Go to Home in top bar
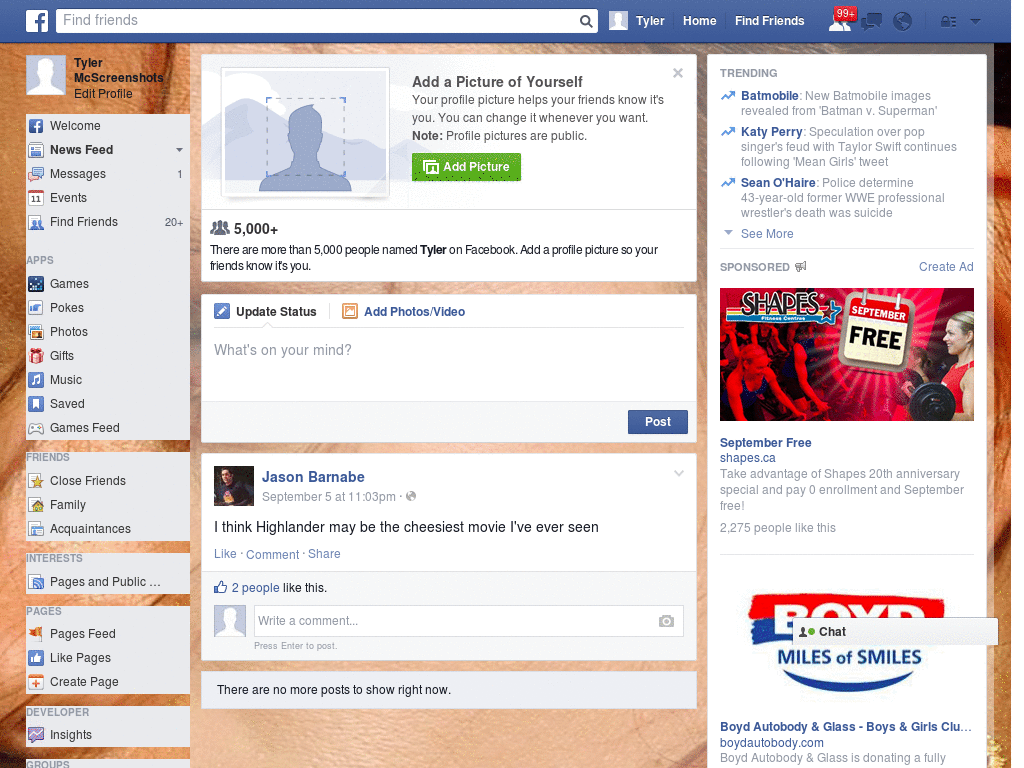The image size is (1024, 768). [699, 21]
